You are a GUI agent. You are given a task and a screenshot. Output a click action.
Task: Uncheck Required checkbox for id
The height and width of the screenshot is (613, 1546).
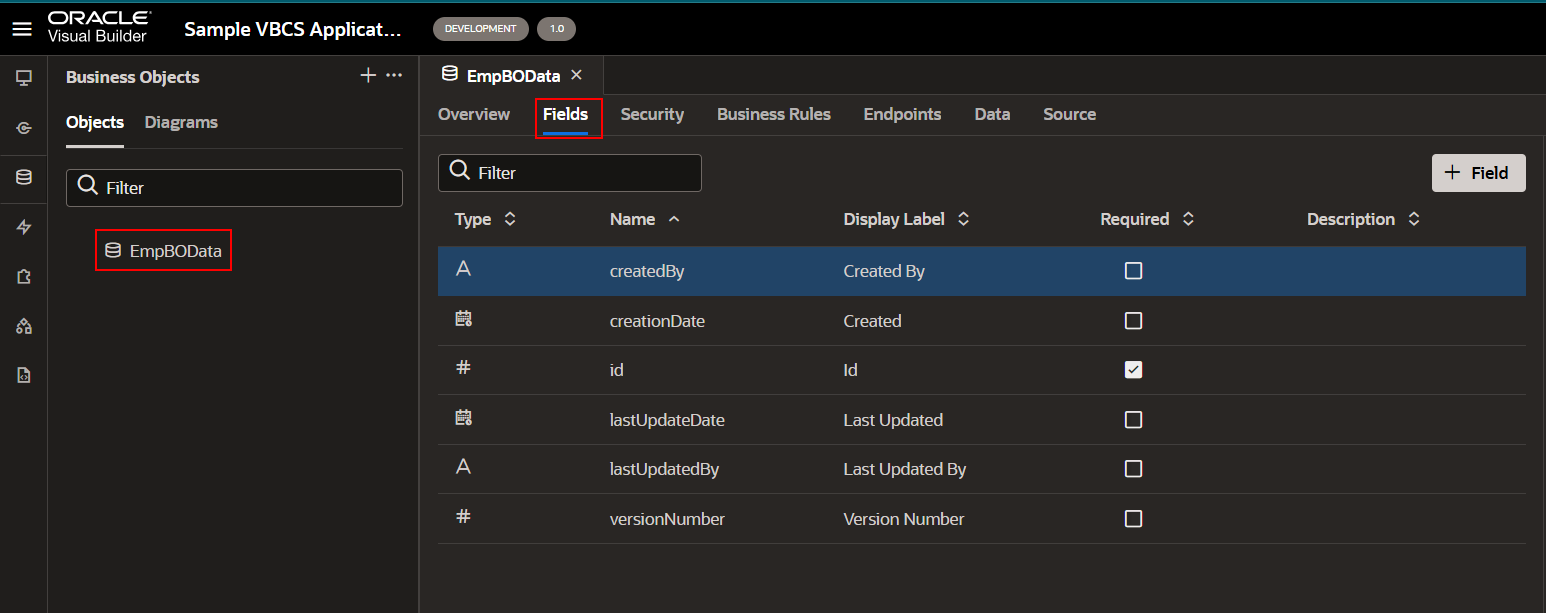pyautogui.click(x=1133, y=370)
